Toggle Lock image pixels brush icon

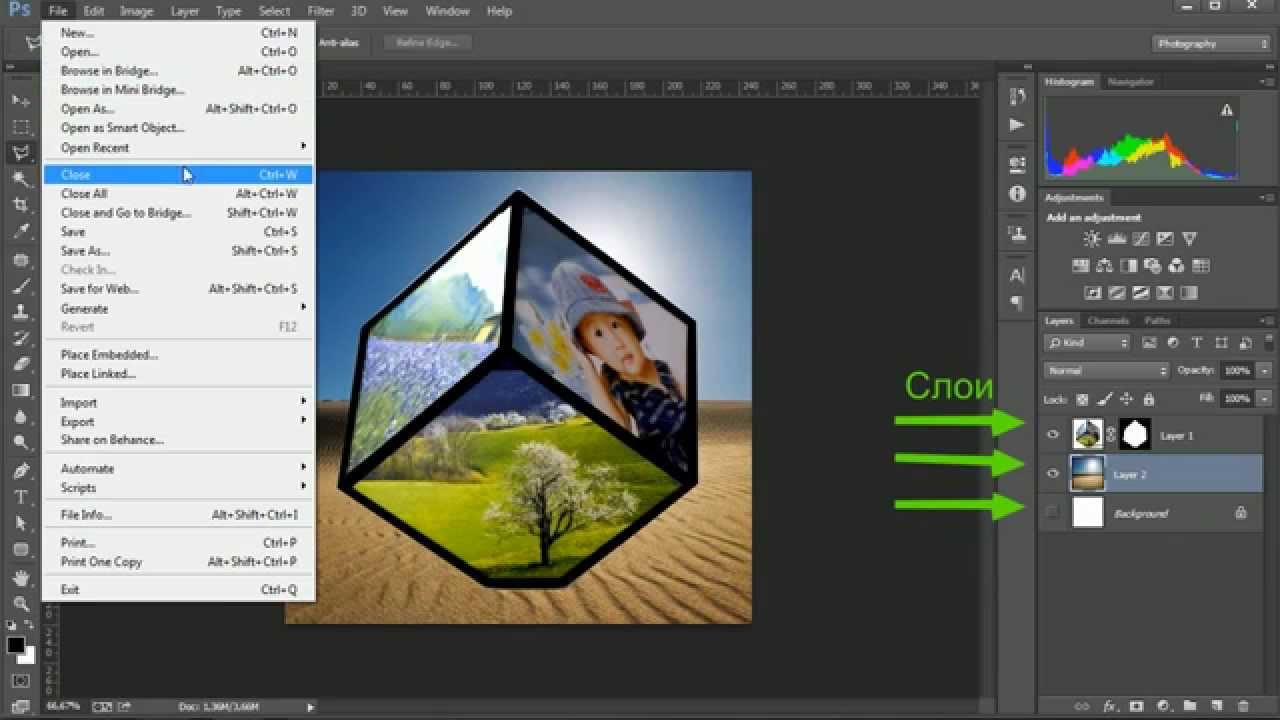[x=1104, y=398]
